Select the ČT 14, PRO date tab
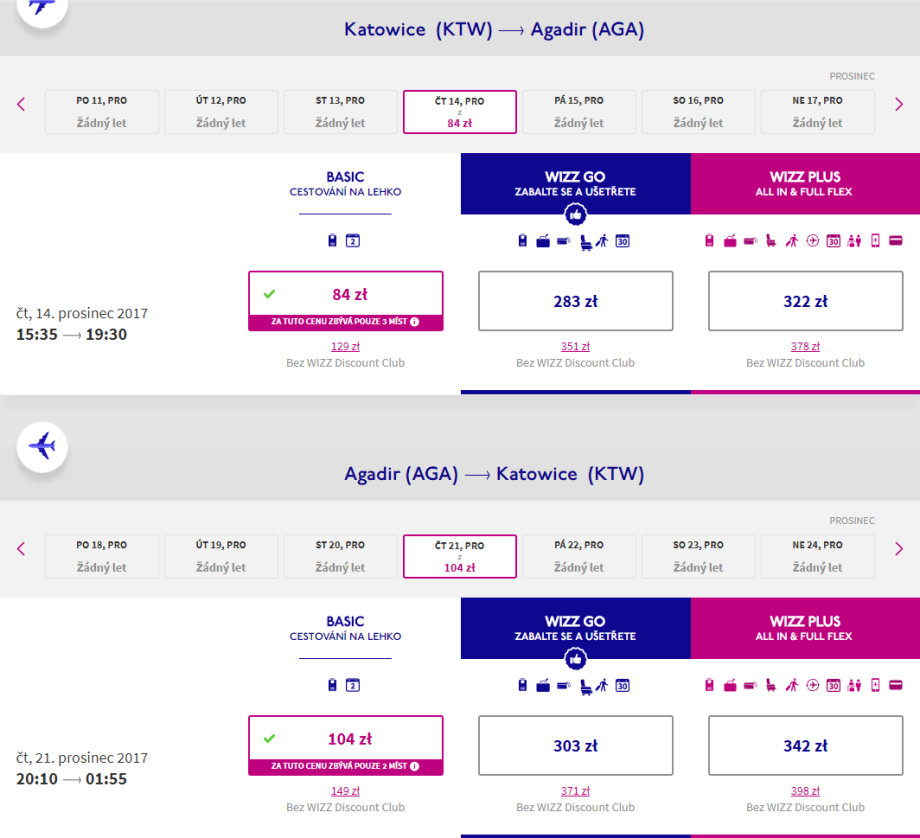Screen dimensions: 920x838 tap(460, 112)
